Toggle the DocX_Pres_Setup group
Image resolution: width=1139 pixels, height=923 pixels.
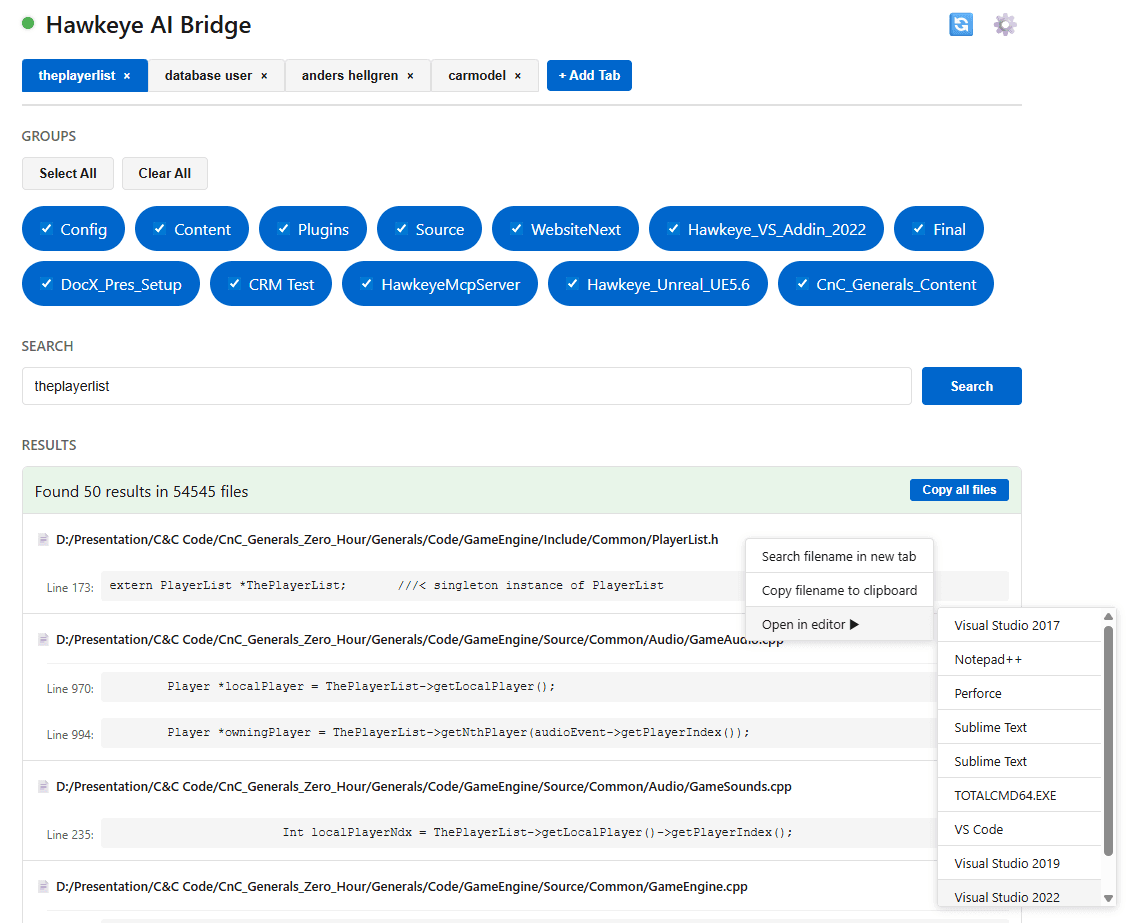coord(46,284)
